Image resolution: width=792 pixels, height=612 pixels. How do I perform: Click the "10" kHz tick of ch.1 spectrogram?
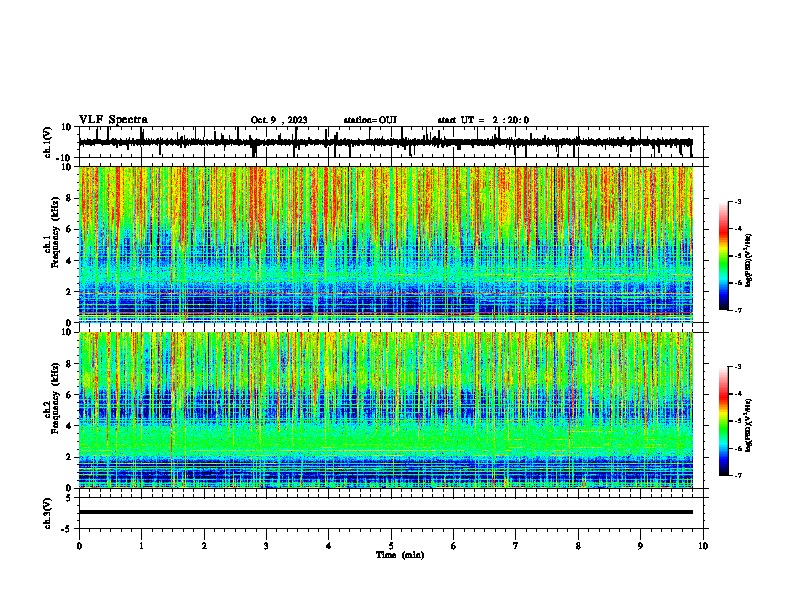(x=67, y=167)
